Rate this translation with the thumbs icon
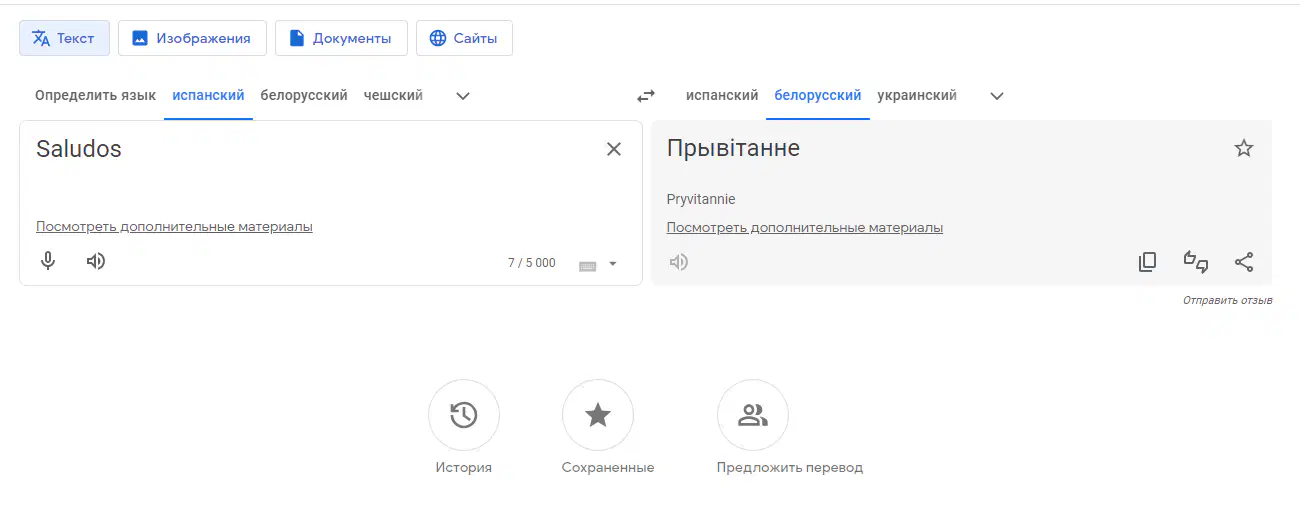 click(1196, 262)
